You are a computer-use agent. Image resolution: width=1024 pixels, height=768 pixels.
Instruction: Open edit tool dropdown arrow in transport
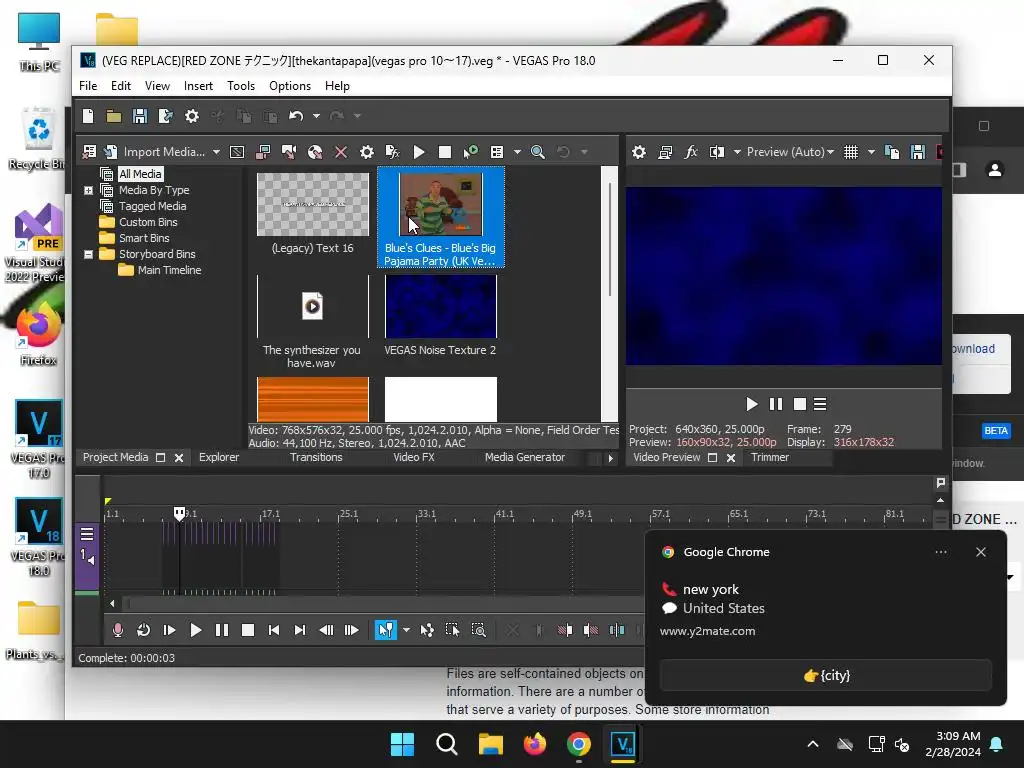[406, 630]
